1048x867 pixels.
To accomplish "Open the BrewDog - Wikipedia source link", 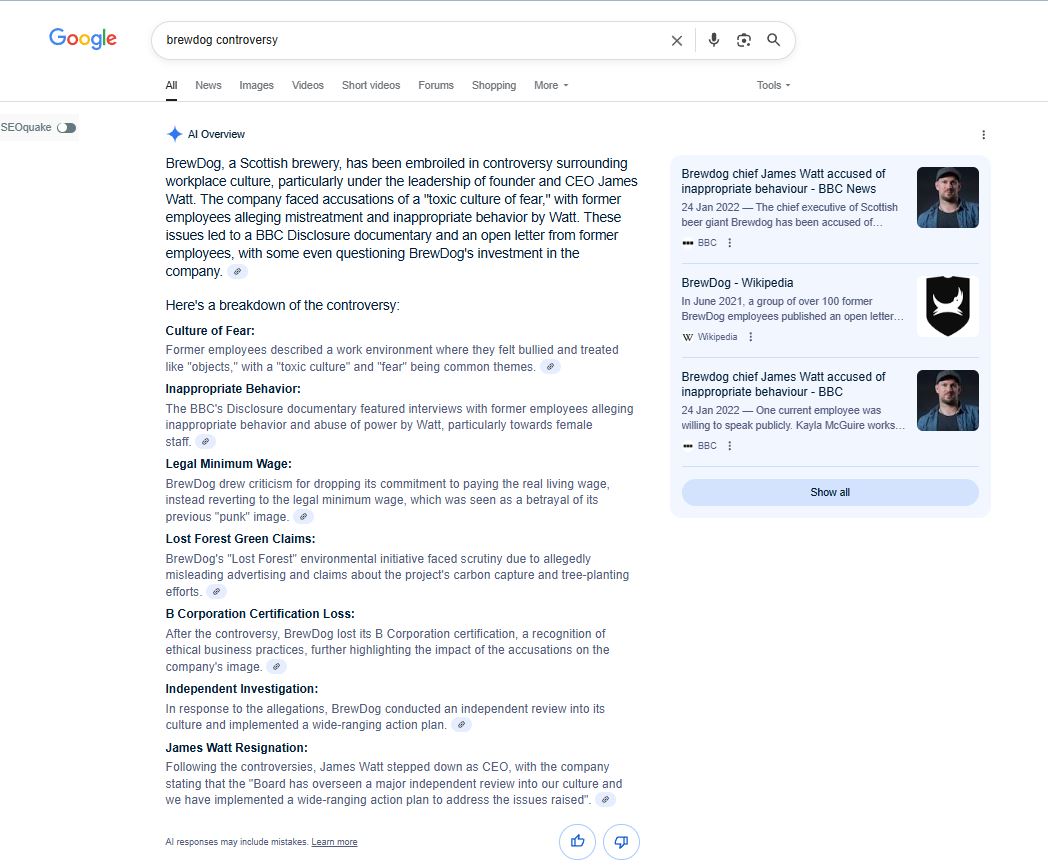I will click(737, 283).
